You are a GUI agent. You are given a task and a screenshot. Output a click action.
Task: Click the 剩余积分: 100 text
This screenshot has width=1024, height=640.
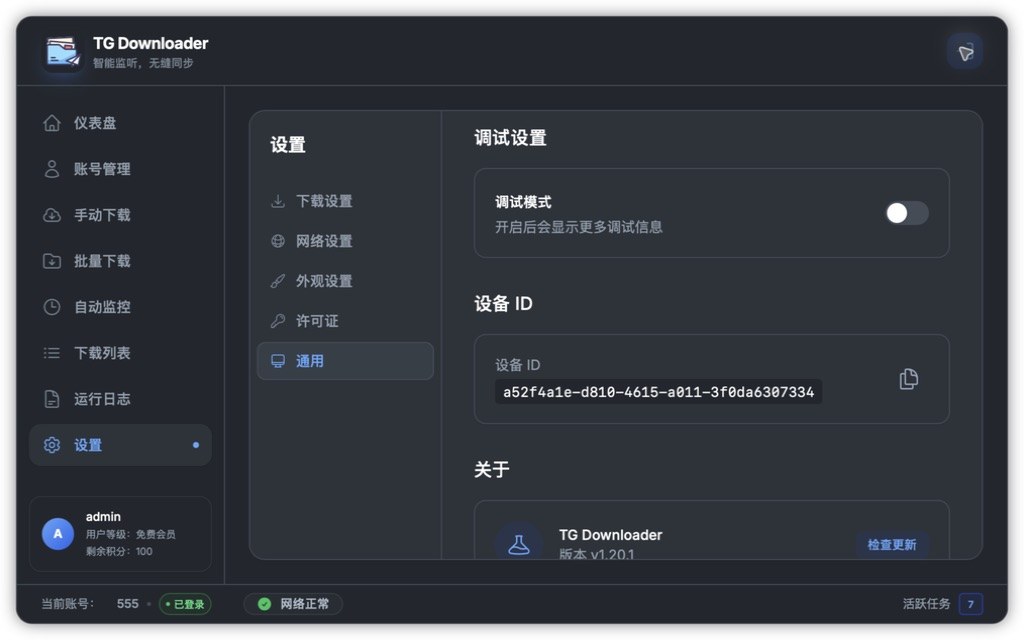[x=119, y=551]
